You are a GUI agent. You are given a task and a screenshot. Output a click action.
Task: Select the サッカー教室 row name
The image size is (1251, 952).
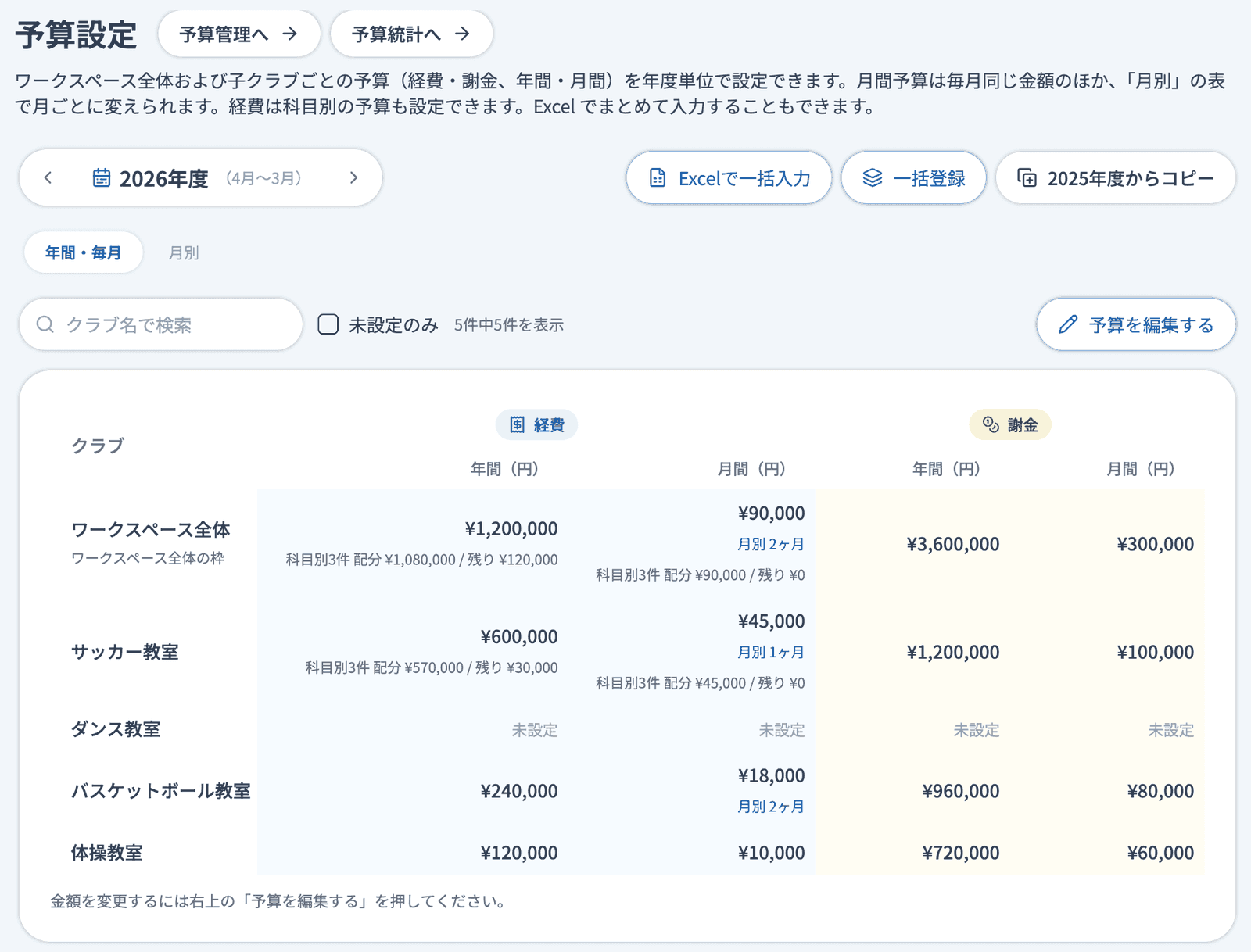[x=125, y=652]
